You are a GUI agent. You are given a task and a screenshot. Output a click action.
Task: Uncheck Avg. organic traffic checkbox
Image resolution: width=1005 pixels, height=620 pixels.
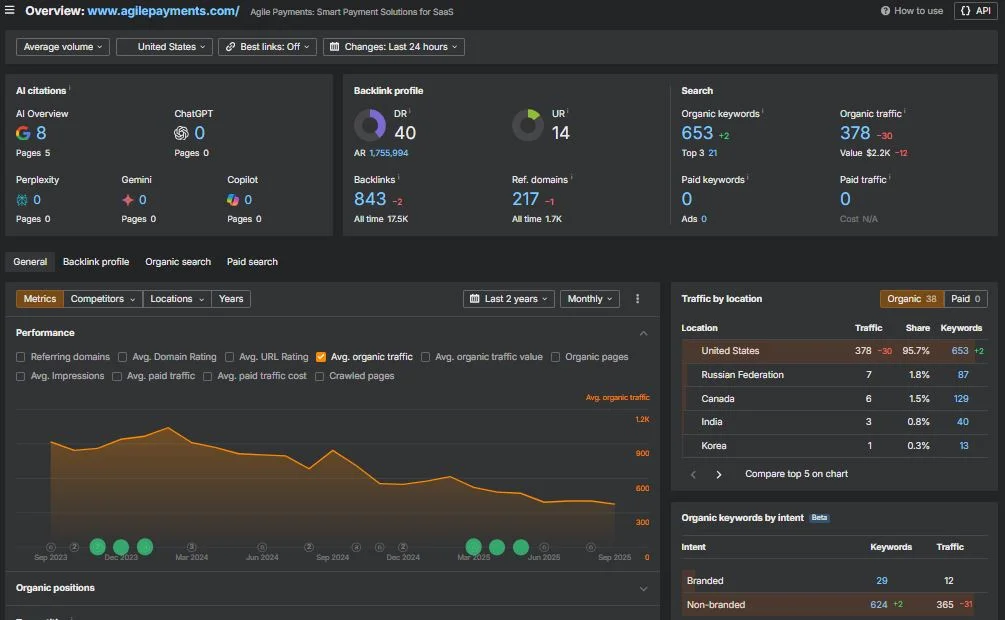[321, 357]
